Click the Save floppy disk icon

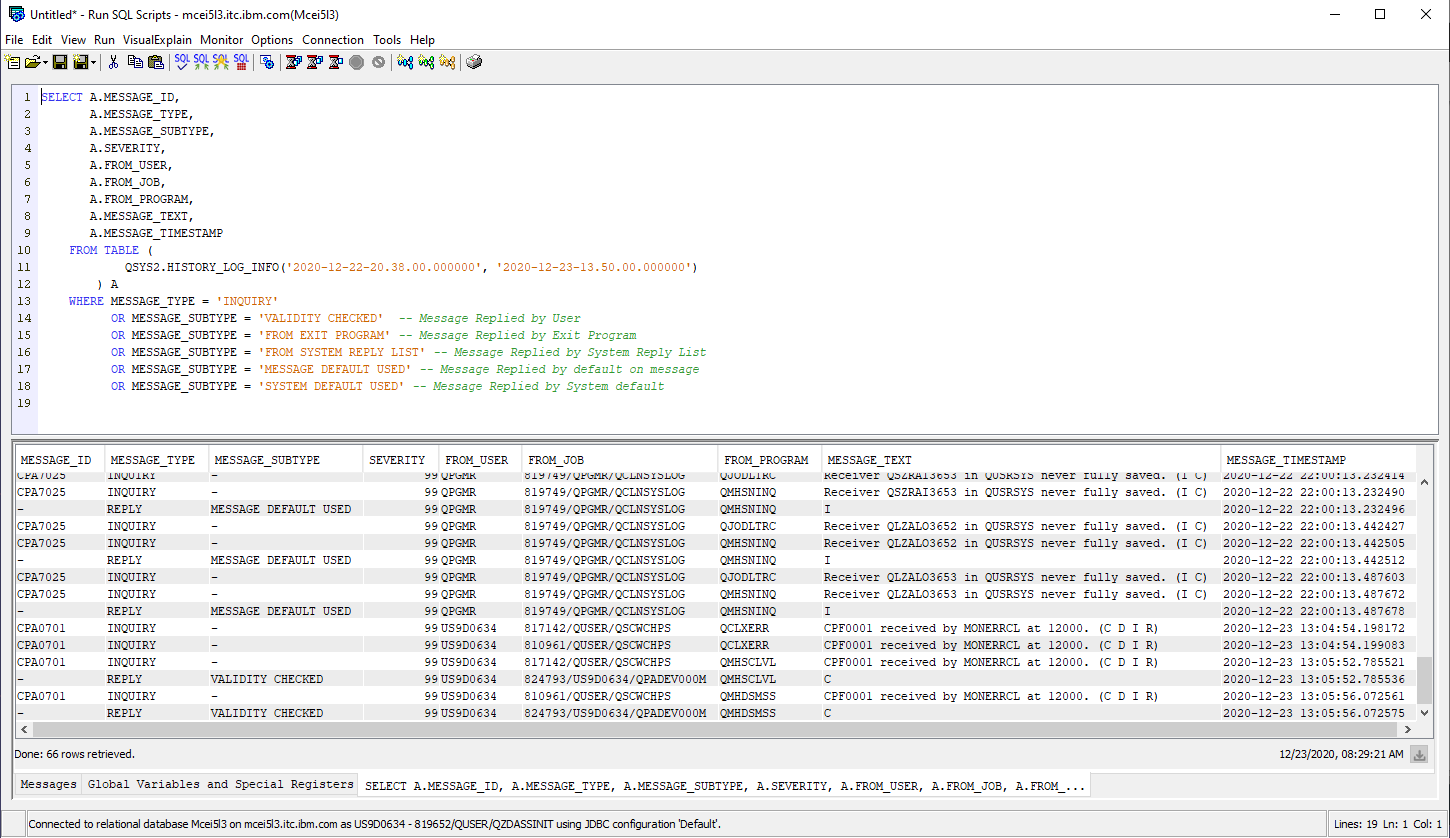coord(60,62)
